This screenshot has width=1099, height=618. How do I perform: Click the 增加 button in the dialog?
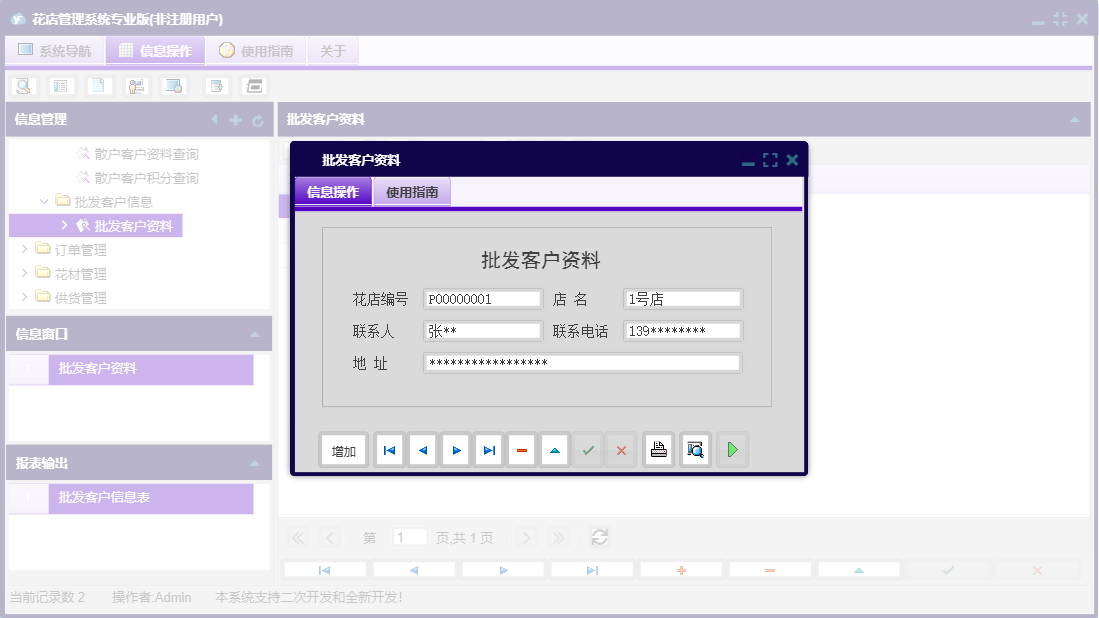coord(343,449)
